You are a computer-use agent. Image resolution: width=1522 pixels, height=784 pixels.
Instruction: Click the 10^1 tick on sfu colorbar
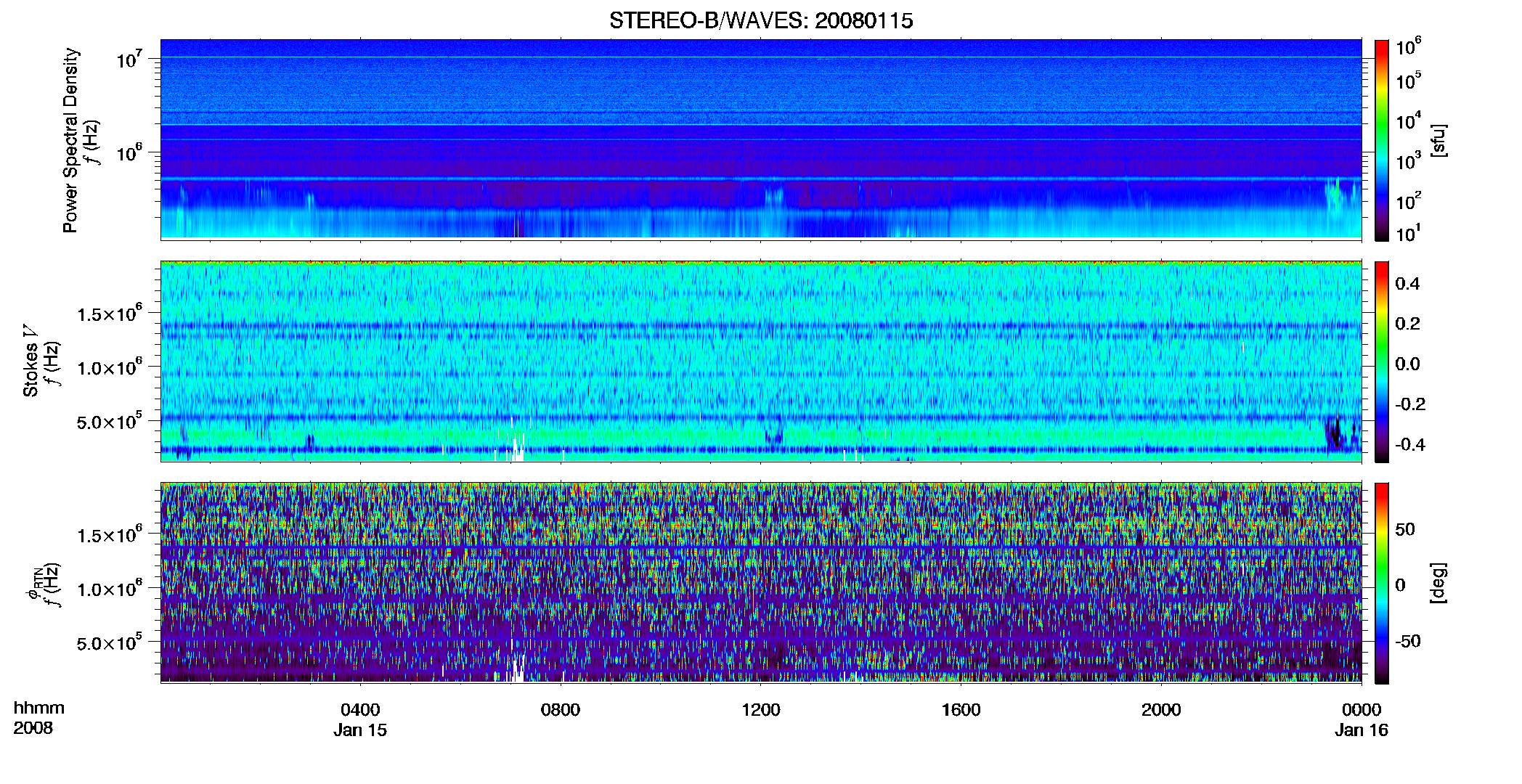click(1408, 233)
